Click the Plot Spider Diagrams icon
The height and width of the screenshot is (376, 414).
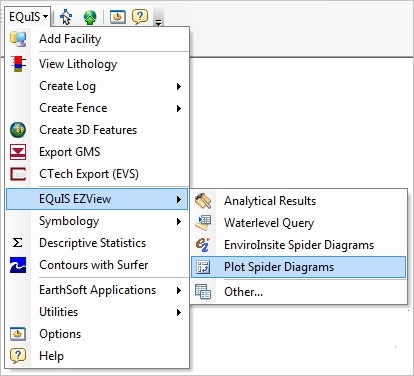tap(203, 267)
